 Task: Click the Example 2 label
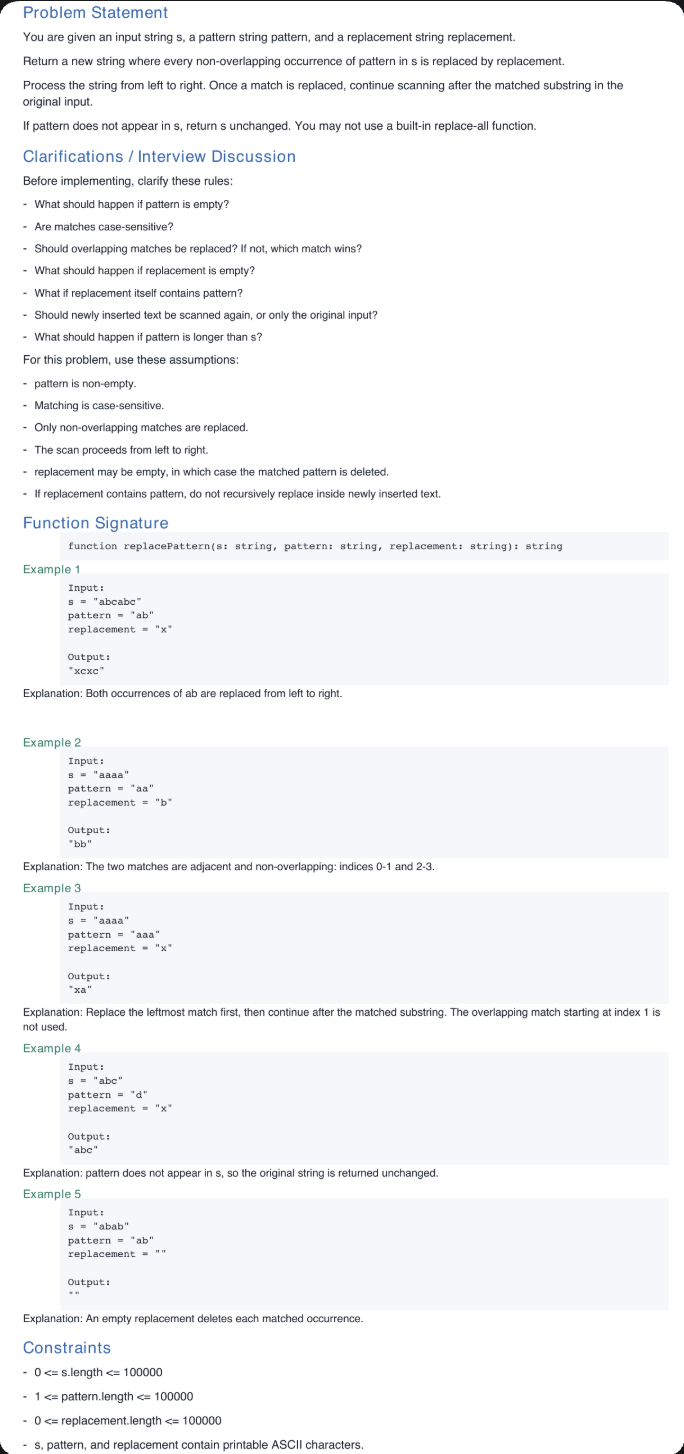51,742
